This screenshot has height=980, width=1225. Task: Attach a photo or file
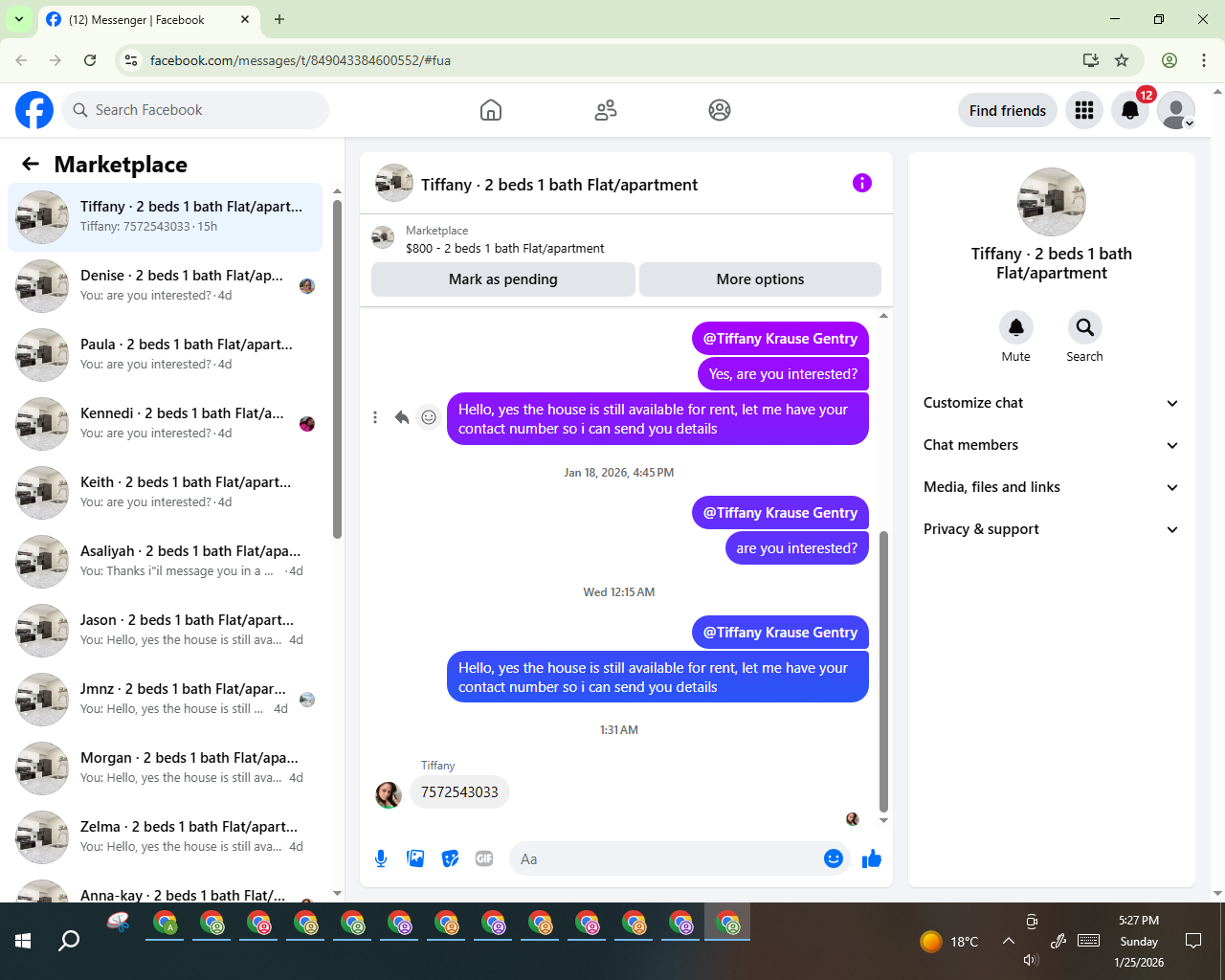pos(415,858)
